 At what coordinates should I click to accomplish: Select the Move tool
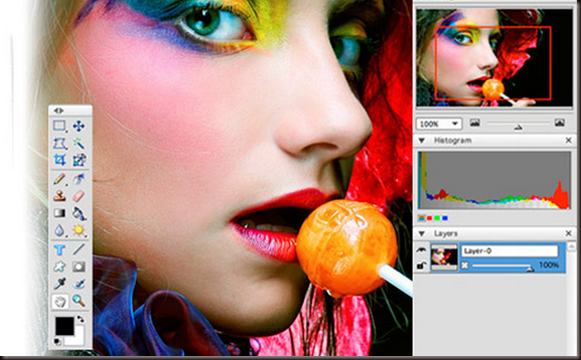79,126
